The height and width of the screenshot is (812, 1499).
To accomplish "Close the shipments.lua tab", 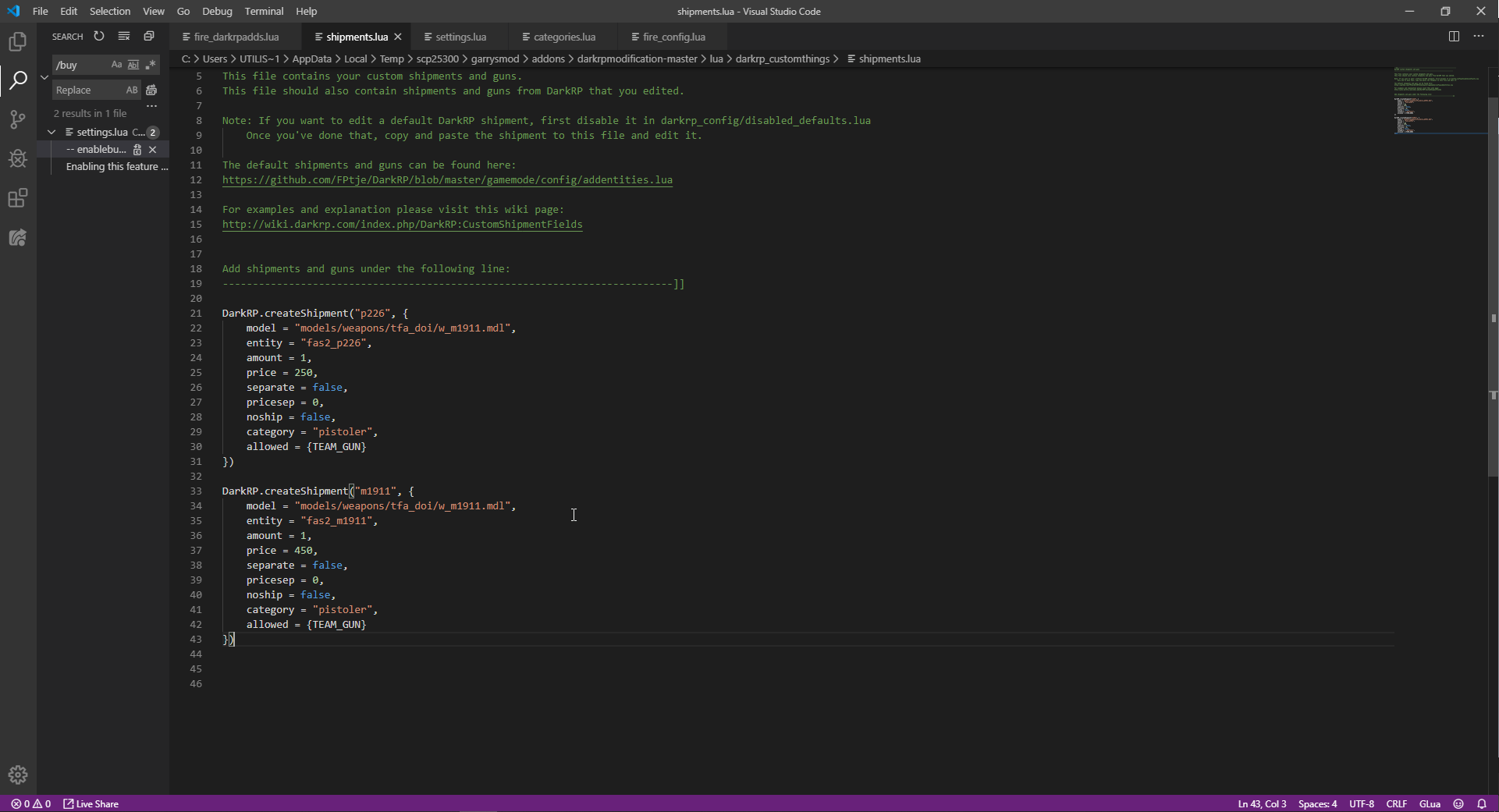I will point(398,37).
